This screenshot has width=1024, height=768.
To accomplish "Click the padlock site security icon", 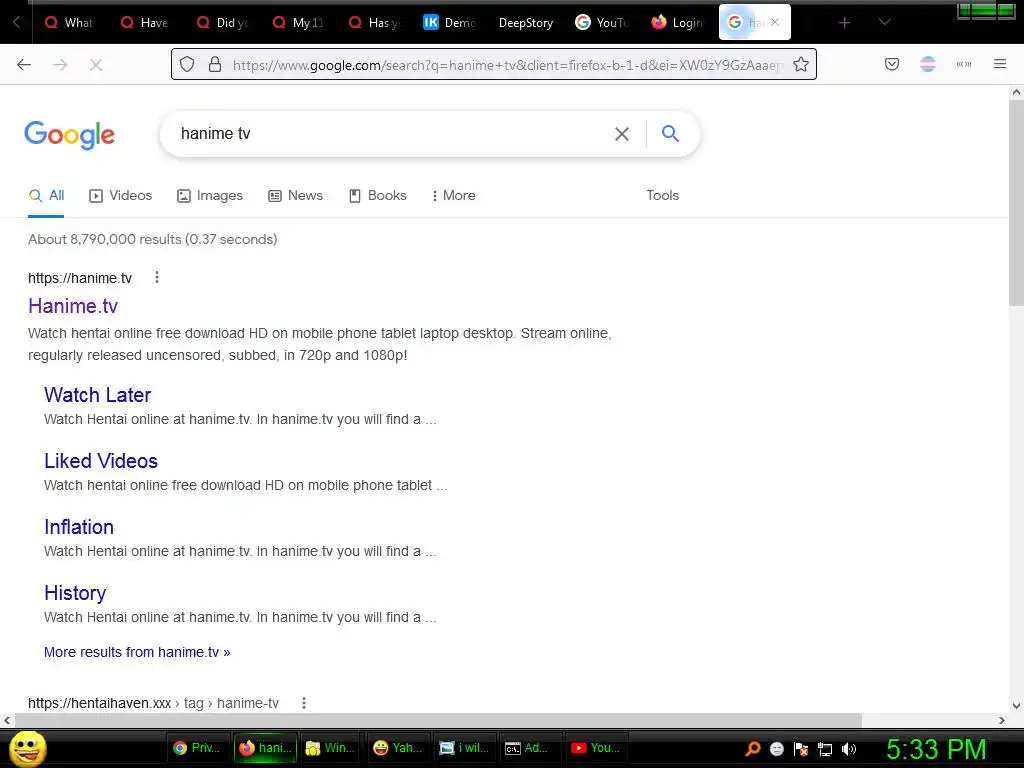I will click(x=215, y=64).
